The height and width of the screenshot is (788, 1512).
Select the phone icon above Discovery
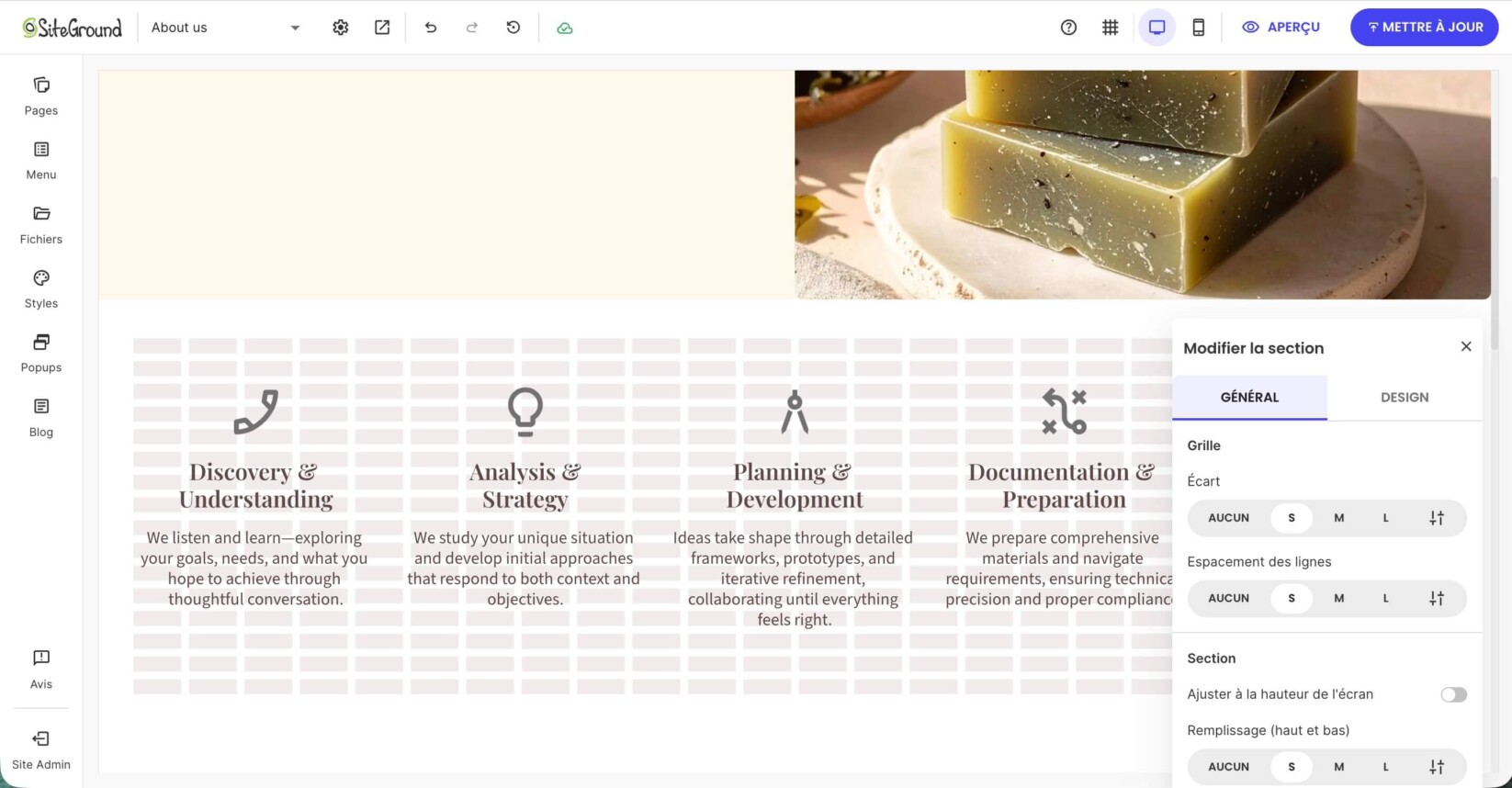pyautogui.click(x=255, y=411)
